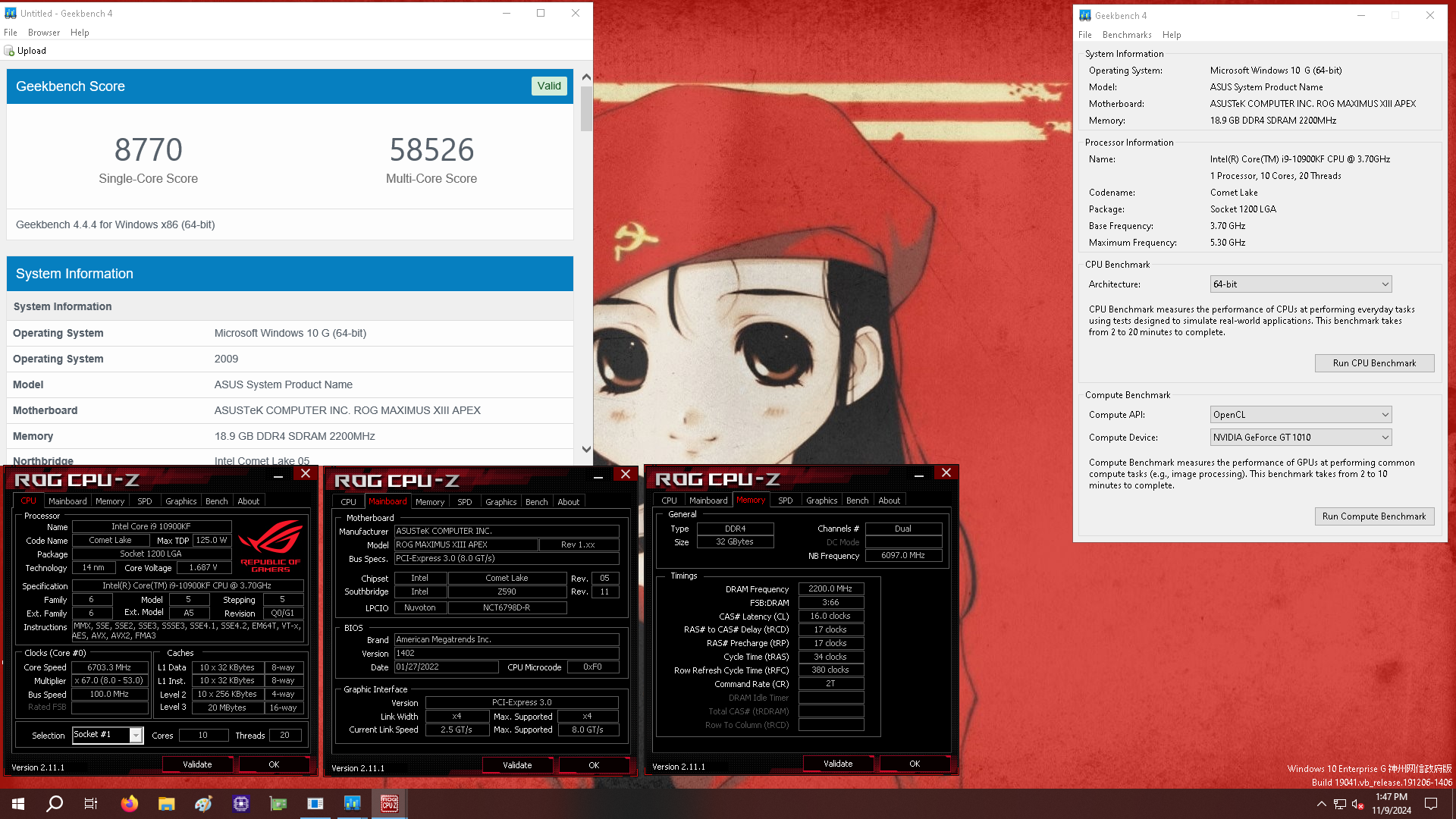Switch to Memory tab in middle CPU-Z window
Image resolution: width=1456 pixels, height=819 pixels.
pyautogui.click(x=430, y=502)
